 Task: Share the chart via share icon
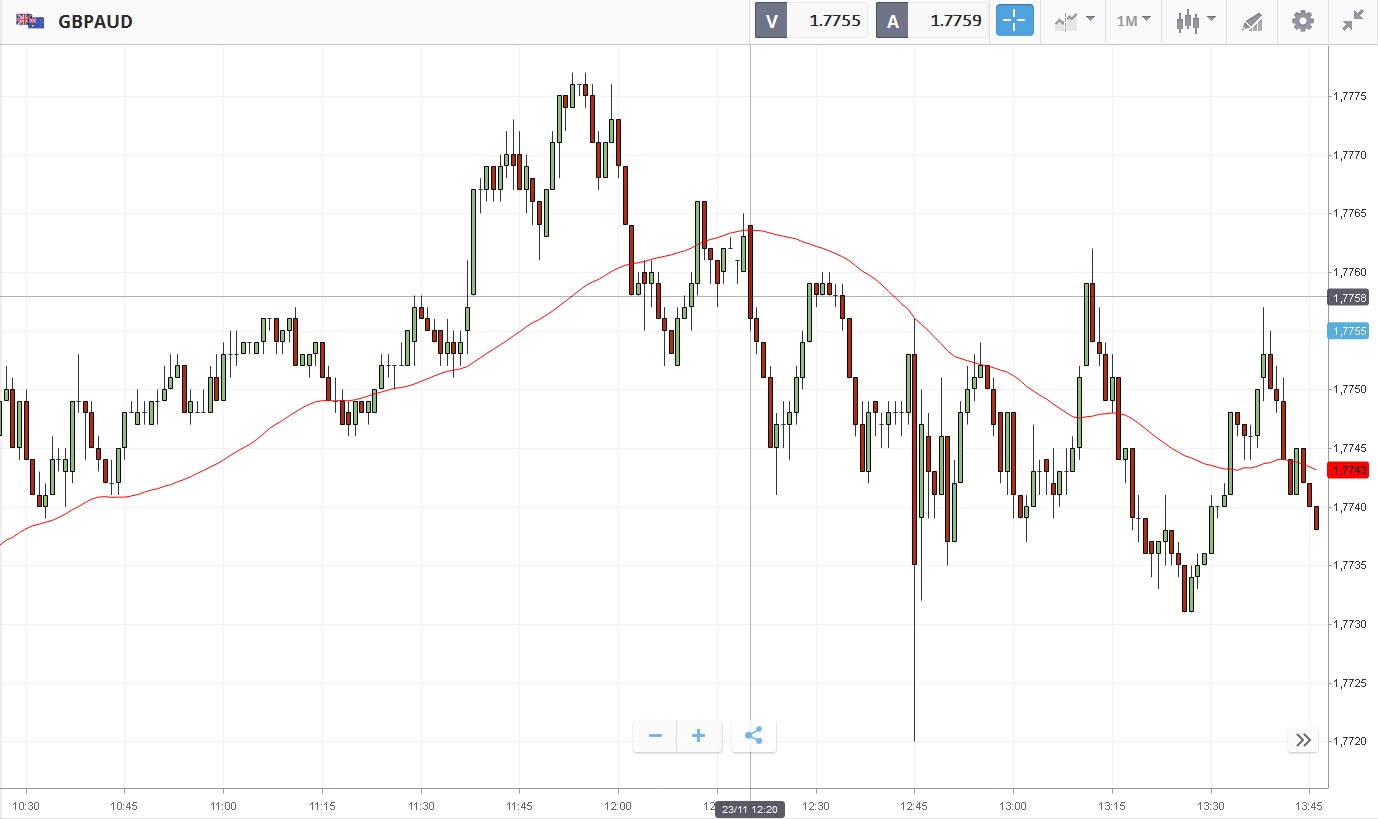pos(754,737)
